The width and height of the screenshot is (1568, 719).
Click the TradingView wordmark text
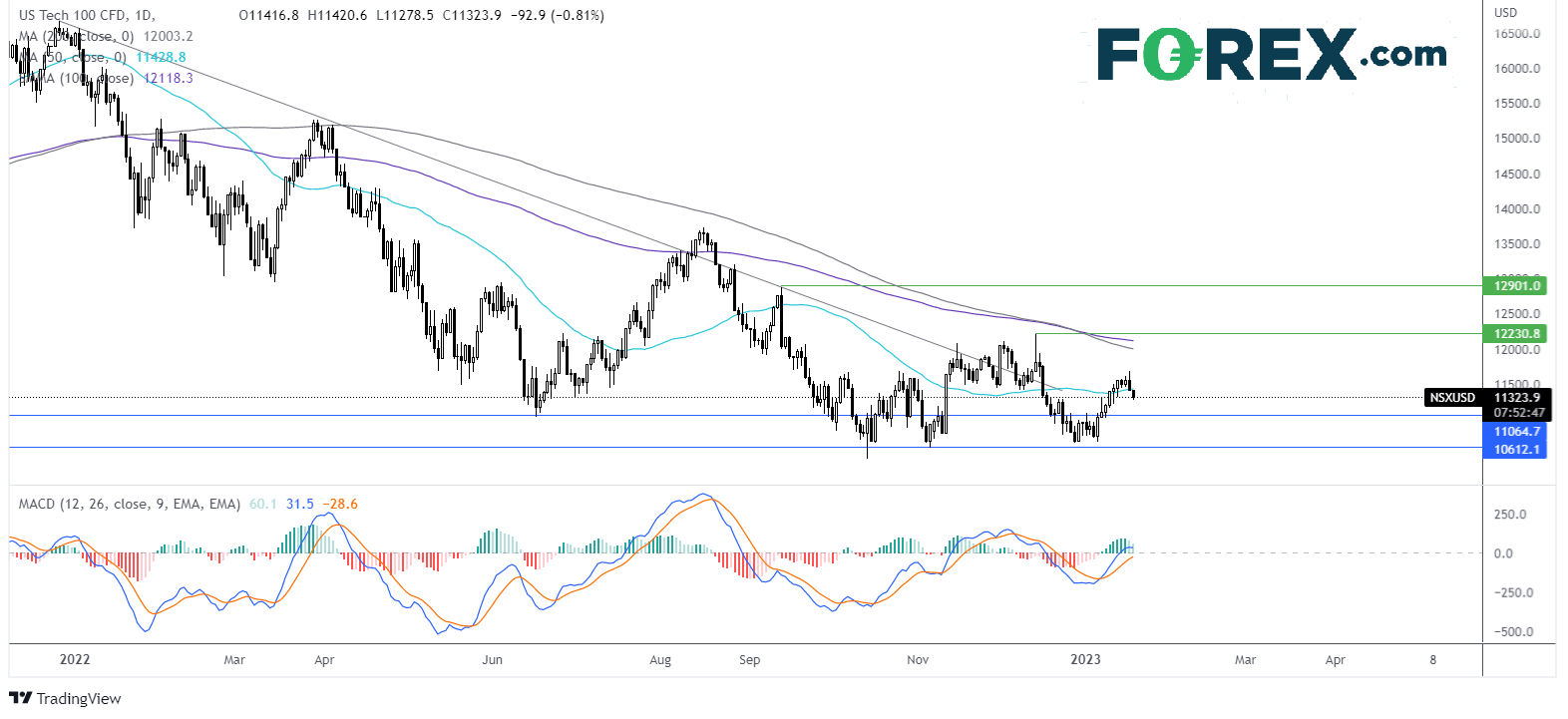point(79,698)
